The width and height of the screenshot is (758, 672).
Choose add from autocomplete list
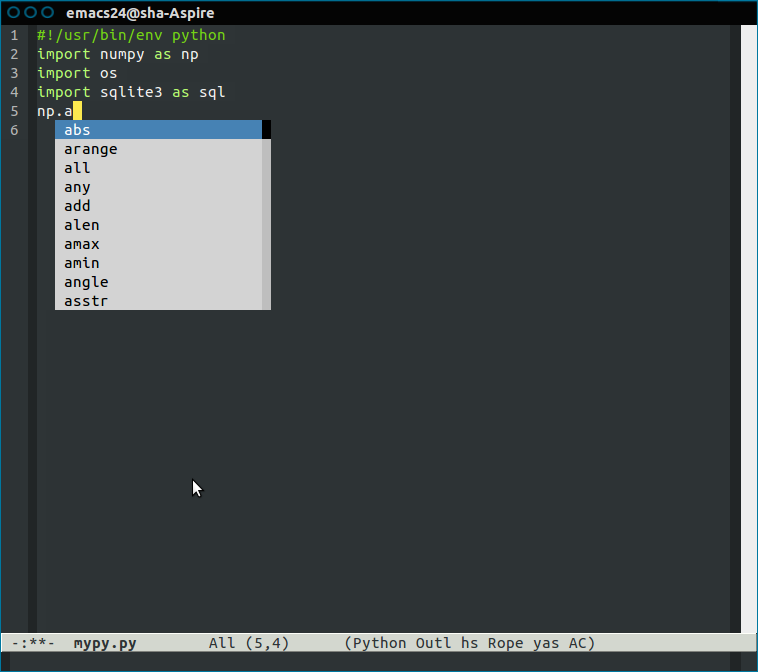click(158, 206)
